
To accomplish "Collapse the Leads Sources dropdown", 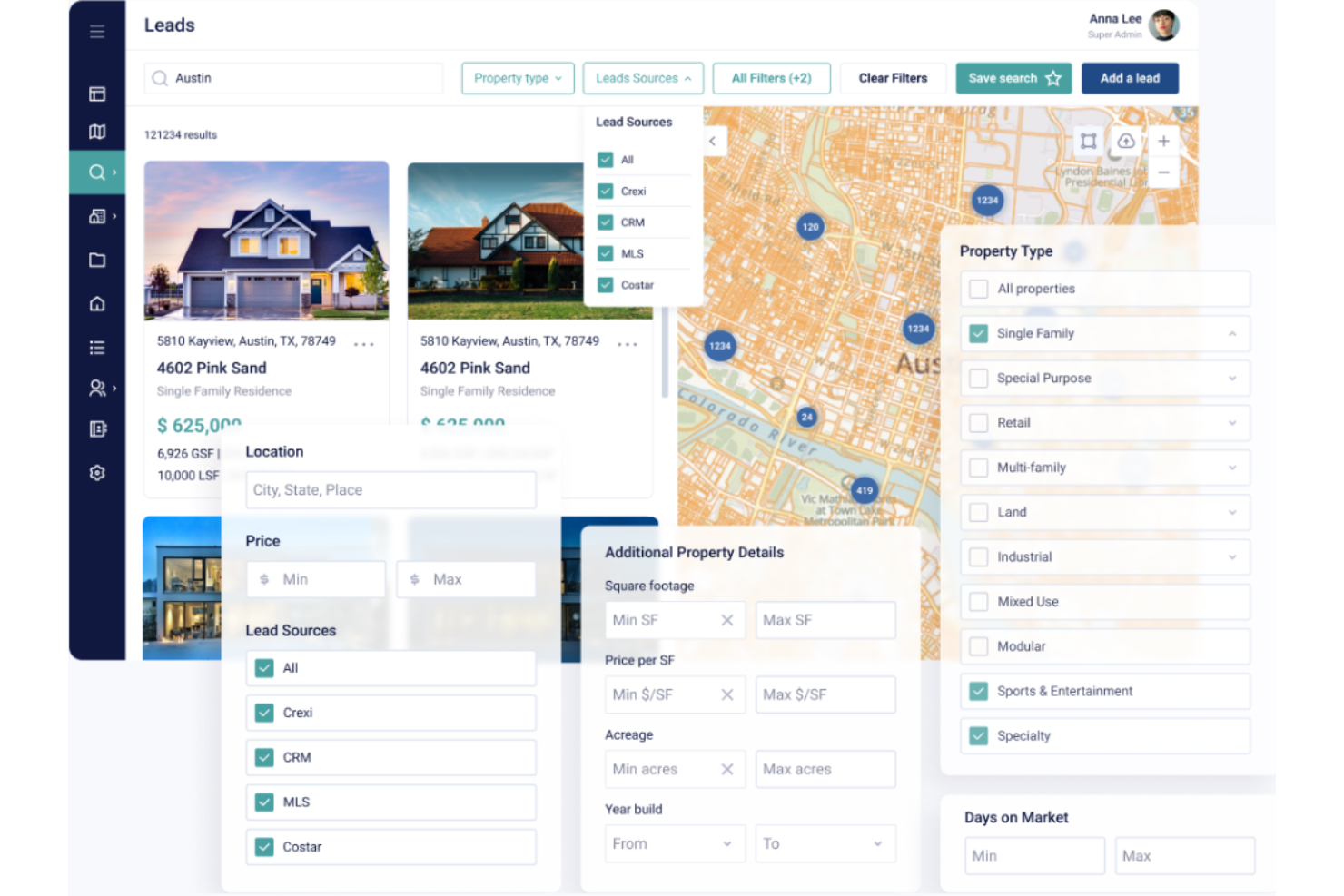I will [x=643, y=78].
